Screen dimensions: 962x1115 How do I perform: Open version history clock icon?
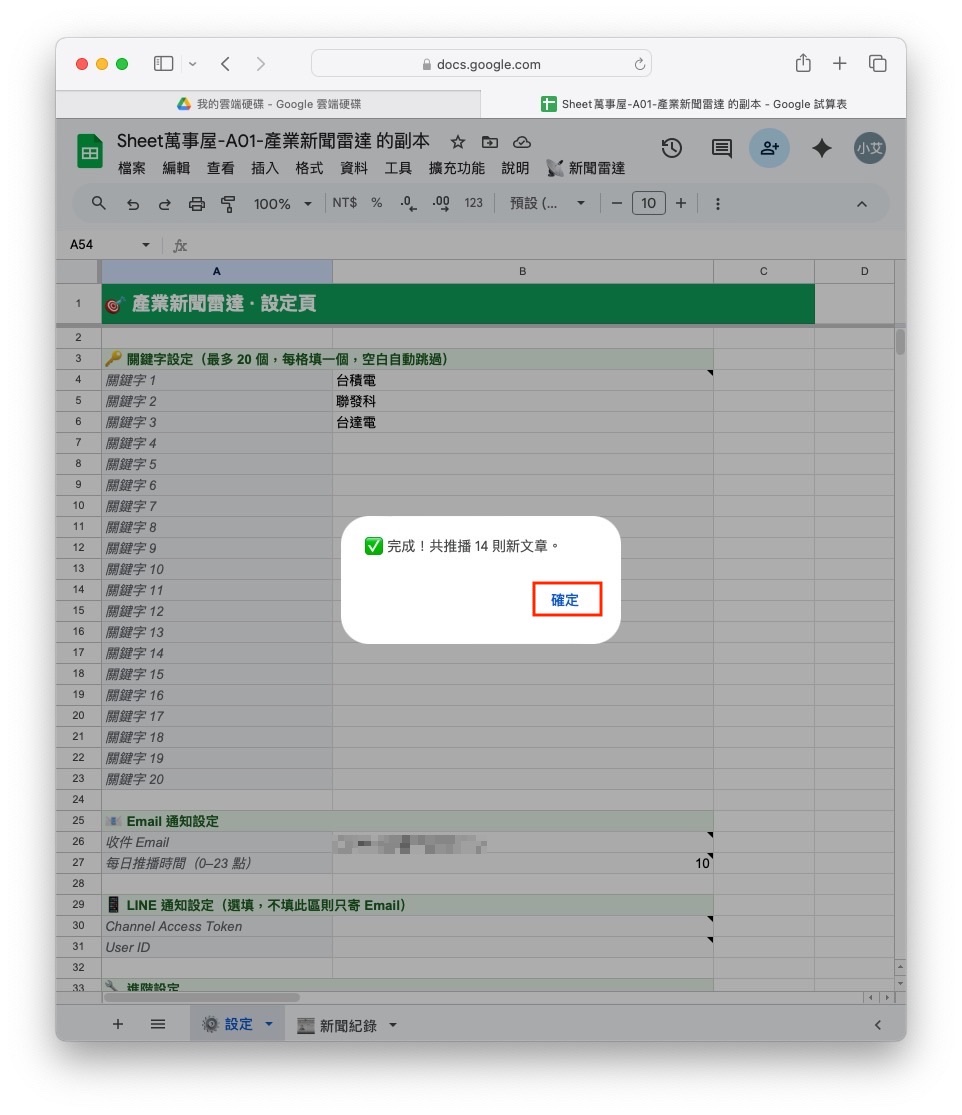pyautogui.click(x=671, y=148)
